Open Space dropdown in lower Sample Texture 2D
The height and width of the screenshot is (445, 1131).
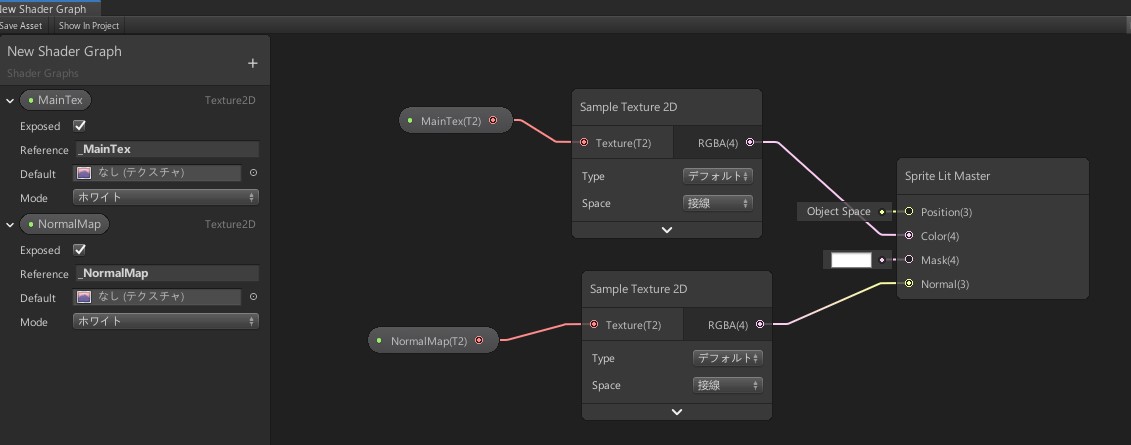pos(728,385)
